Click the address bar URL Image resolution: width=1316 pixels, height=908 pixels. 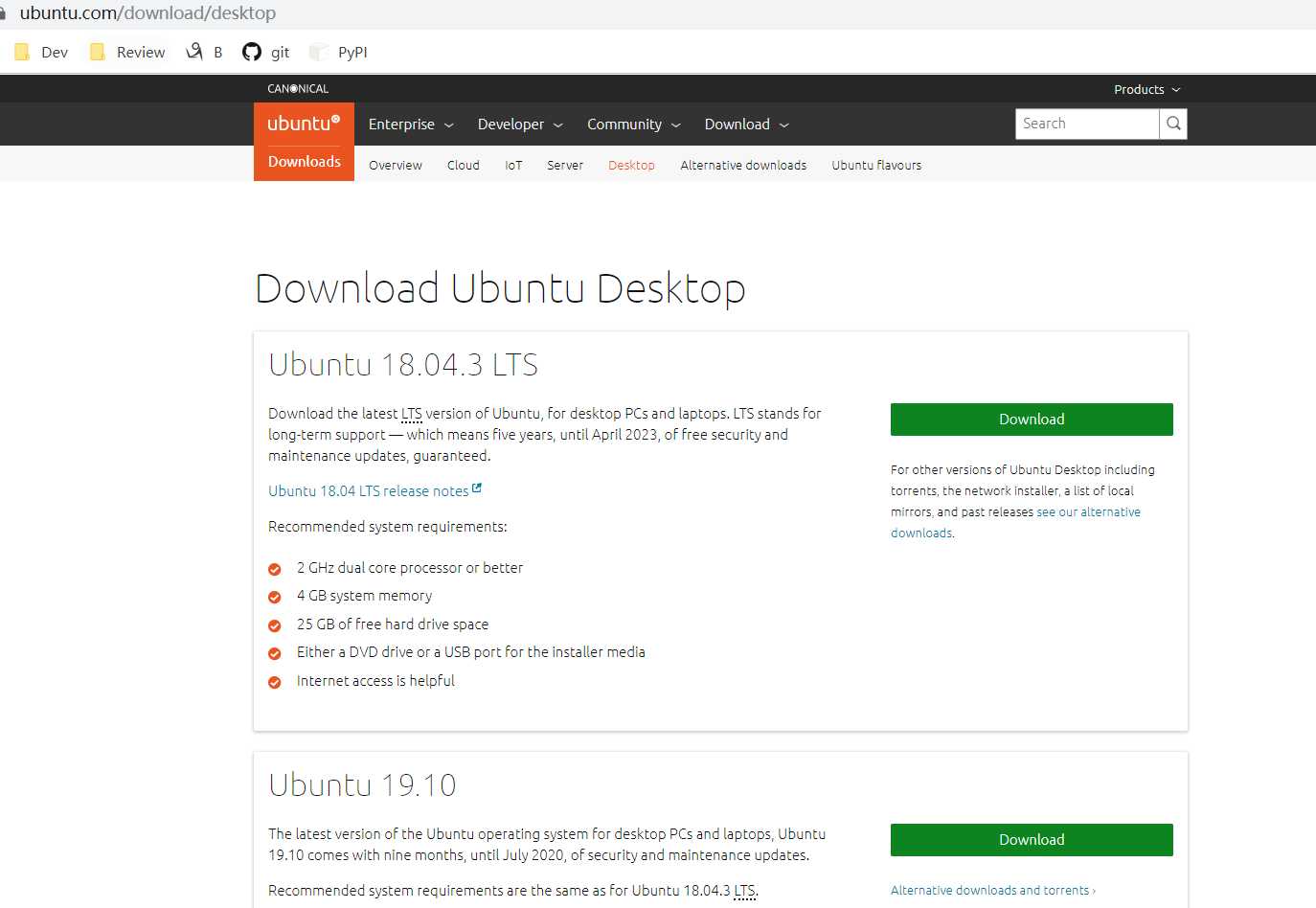pyautogui.click(x=147, y=13)
